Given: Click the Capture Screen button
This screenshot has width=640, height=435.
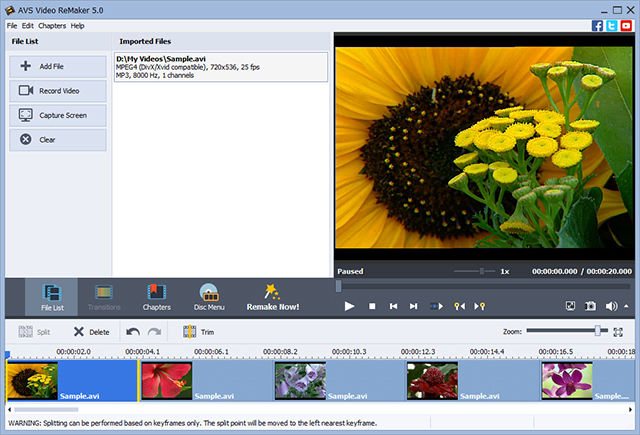Looking at the screenshot, I should click(58, 115).
